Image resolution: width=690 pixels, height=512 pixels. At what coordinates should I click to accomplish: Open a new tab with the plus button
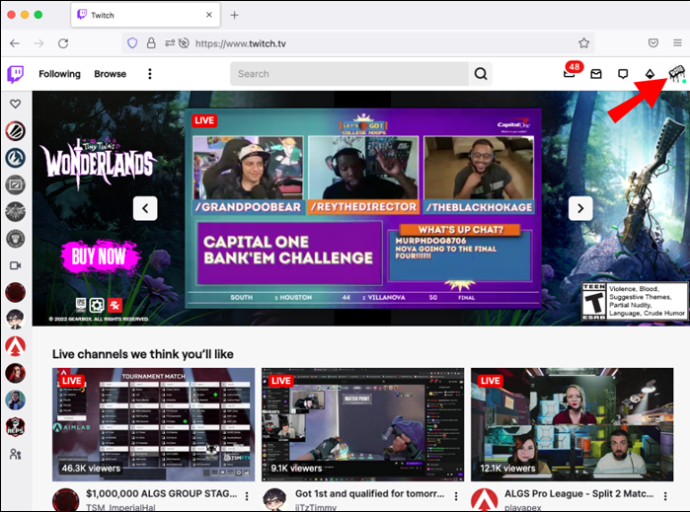[234, 15]
